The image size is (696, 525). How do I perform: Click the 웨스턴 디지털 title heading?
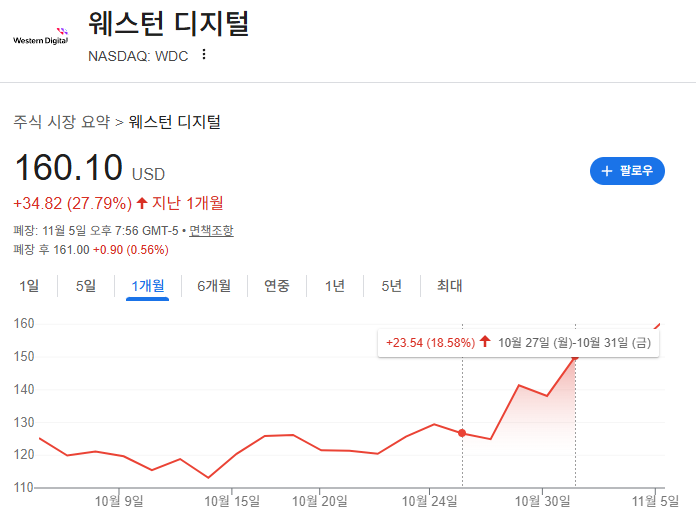click(168, 23)
